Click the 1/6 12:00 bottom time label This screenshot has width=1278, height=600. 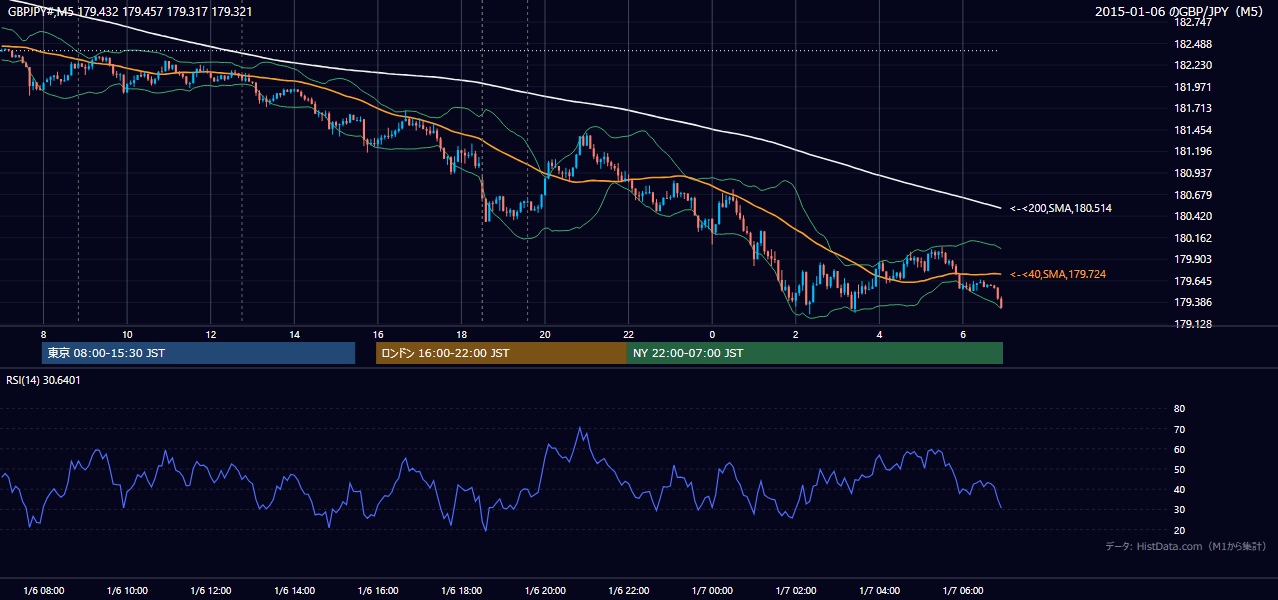point(211,591)
